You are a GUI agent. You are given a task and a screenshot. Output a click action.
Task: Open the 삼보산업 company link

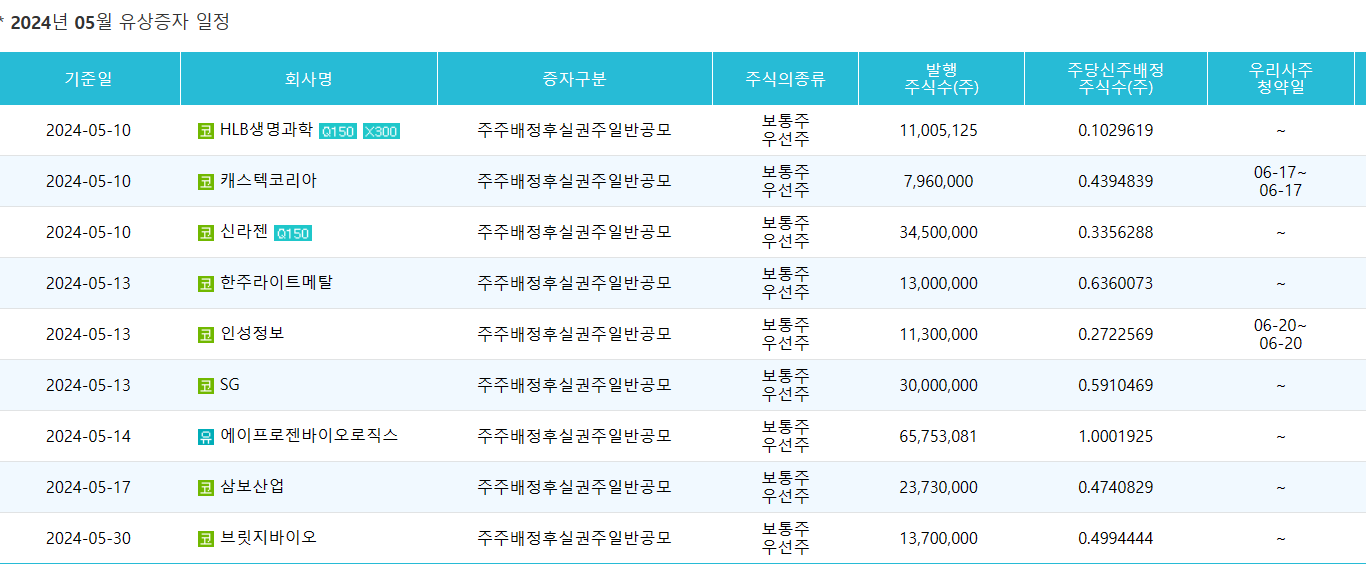pyautogui.click(x=252, y=487)
